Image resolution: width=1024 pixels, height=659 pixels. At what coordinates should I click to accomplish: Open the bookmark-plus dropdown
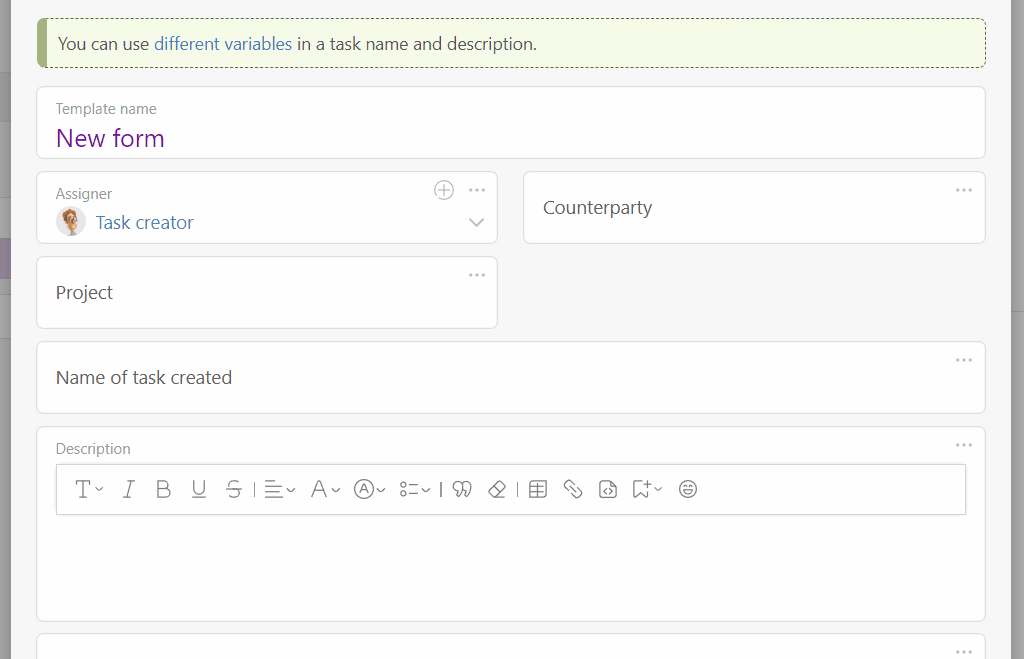[x=647, y=489]
